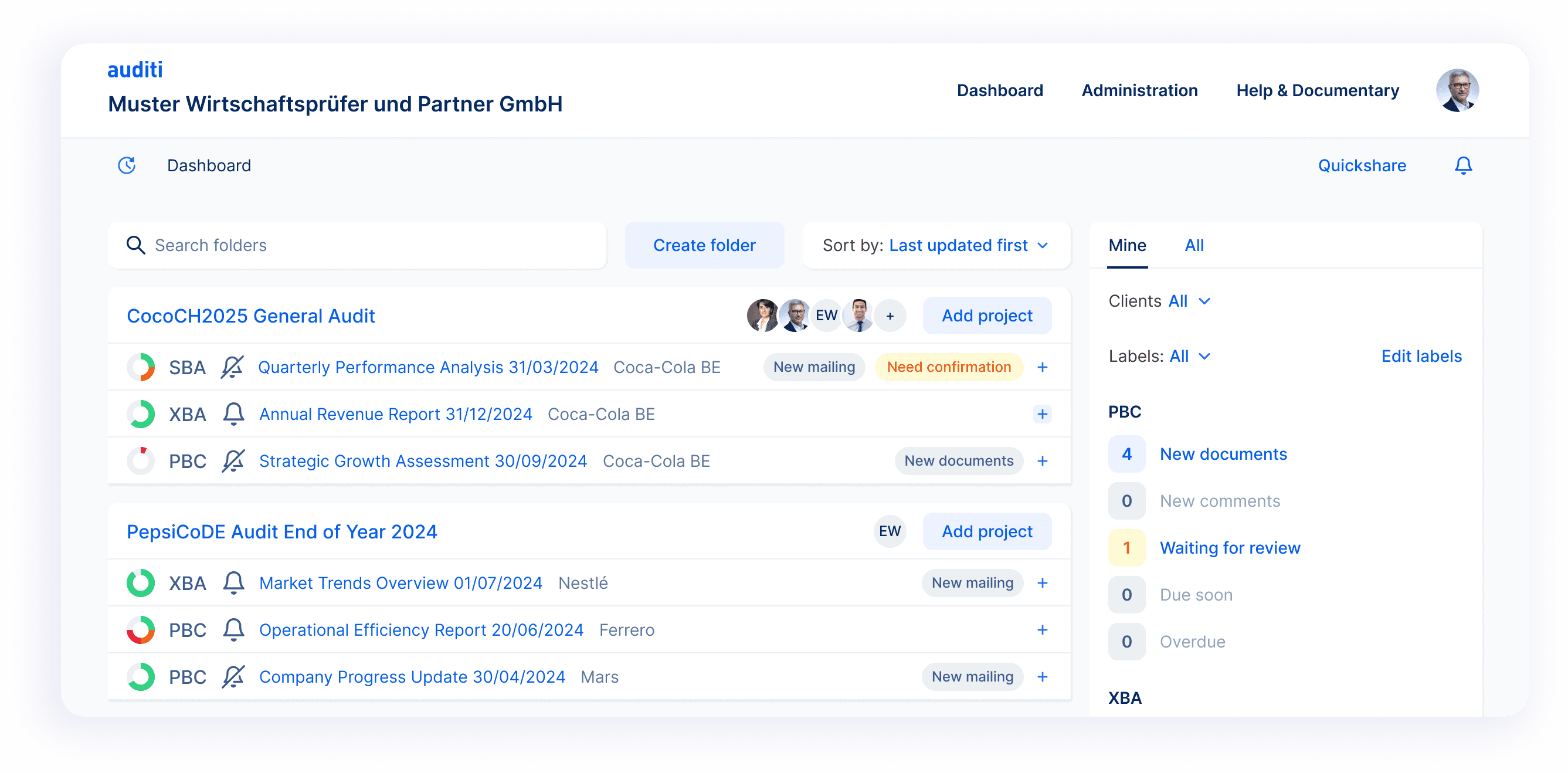This screenshot has width=1568, height=773.
Task: Click plus icon on Annual Revenue Report row
Action: coord(1042,415)
